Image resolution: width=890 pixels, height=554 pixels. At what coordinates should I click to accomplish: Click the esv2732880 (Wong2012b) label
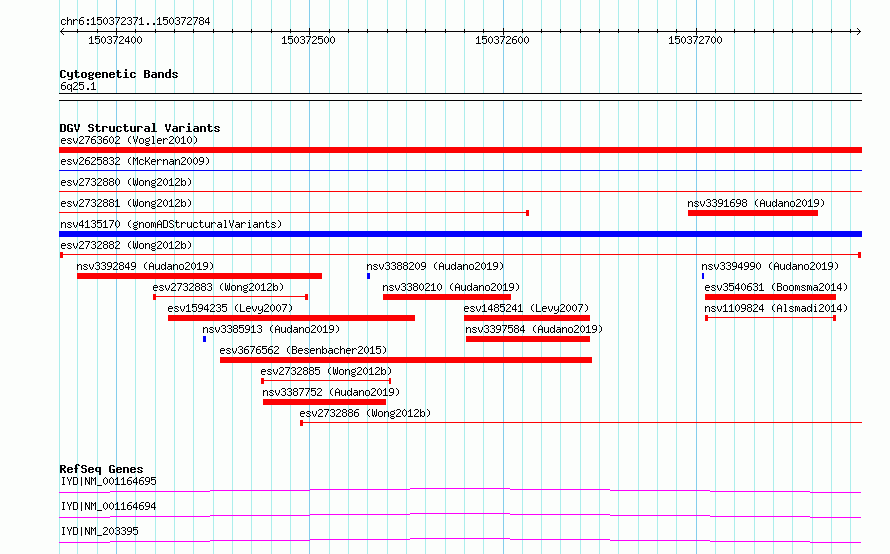coord(126,182)
